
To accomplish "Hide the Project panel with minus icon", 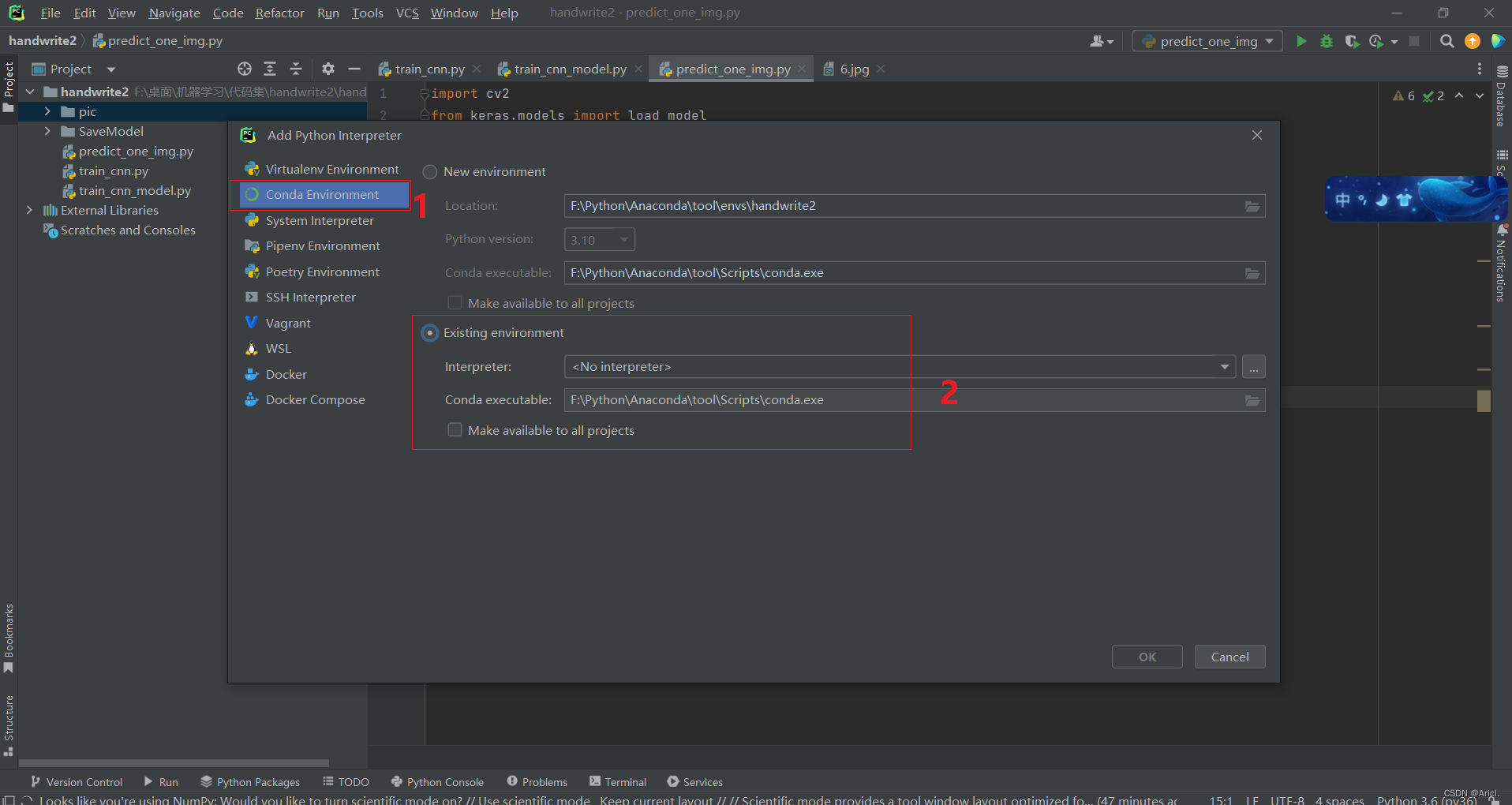I will pos(354,69).
